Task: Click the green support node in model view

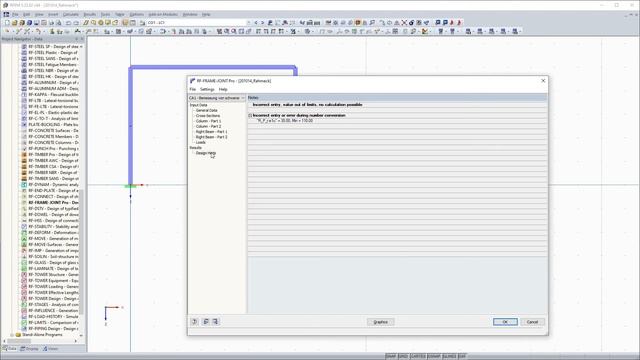Action: (131, 186)
